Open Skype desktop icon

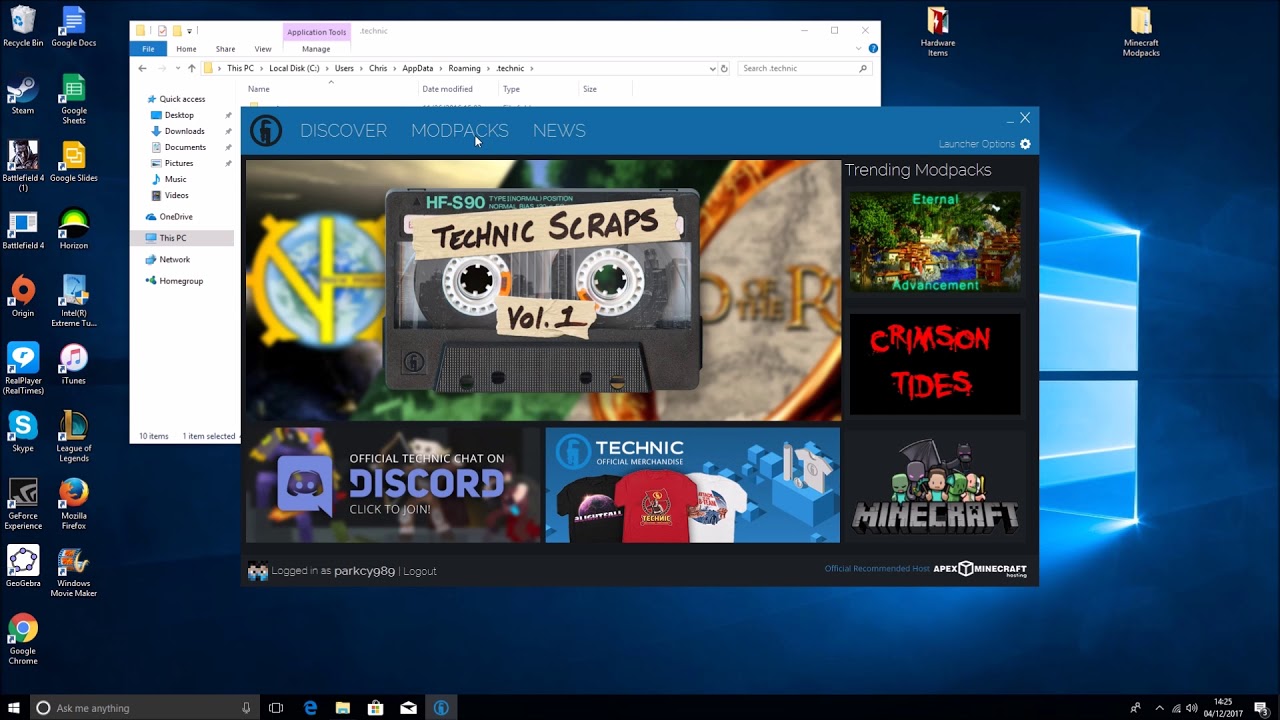coord(23,432)
